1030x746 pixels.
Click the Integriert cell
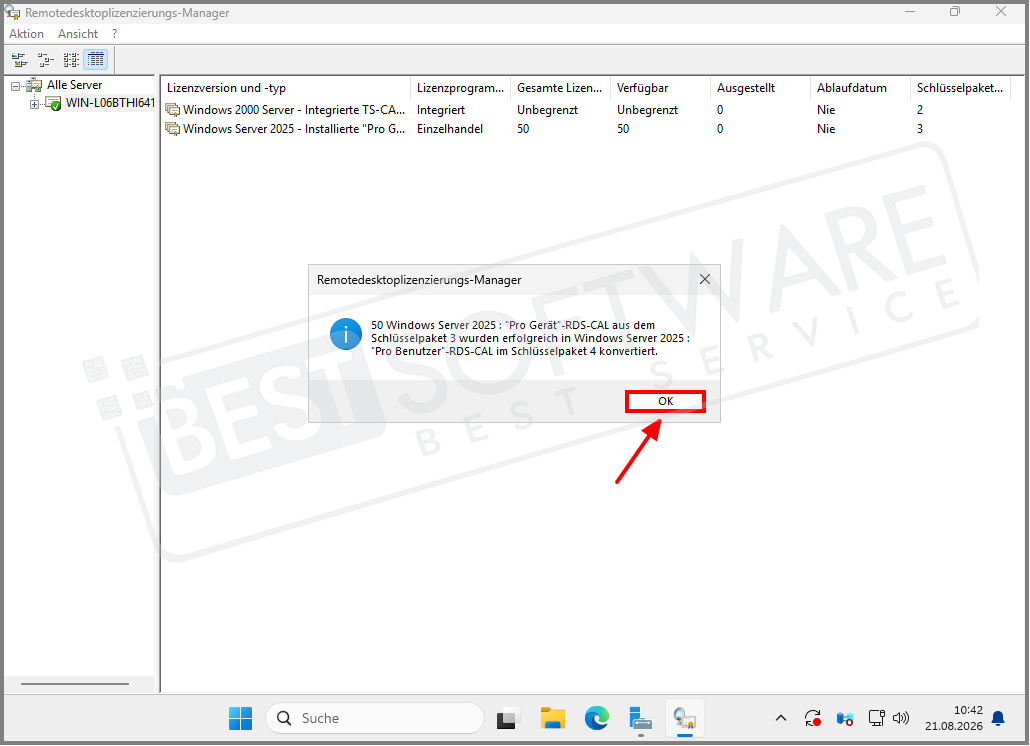tap(441, 110)
